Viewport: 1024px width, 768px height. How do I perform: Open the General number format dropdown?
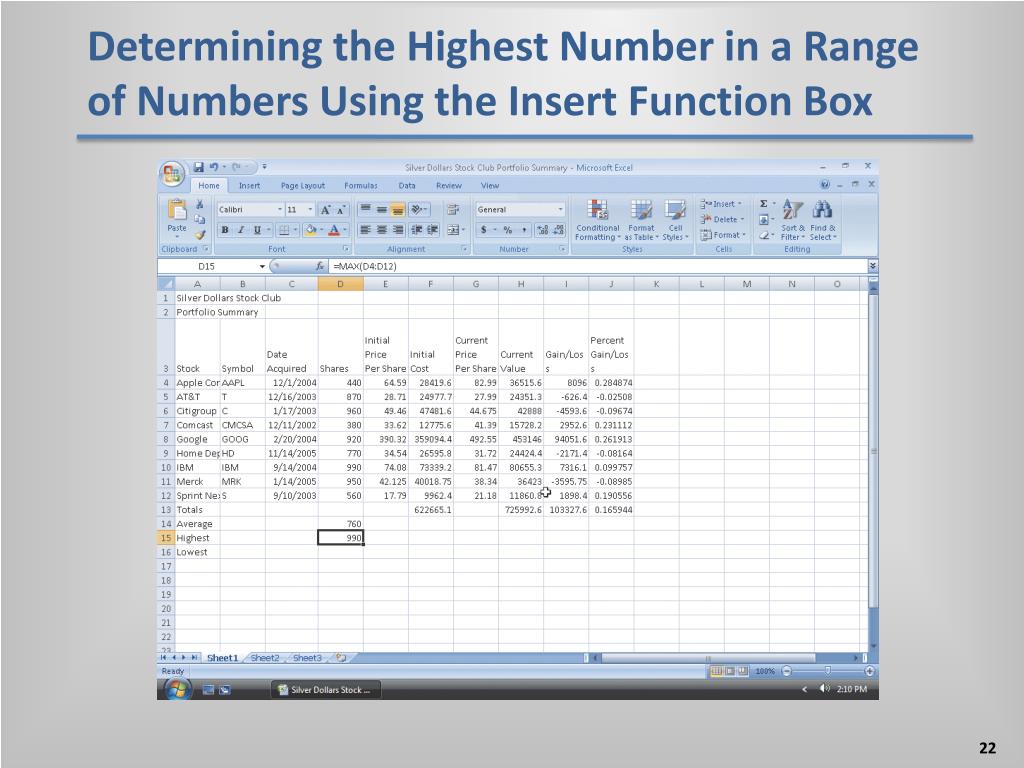[560, 210]
